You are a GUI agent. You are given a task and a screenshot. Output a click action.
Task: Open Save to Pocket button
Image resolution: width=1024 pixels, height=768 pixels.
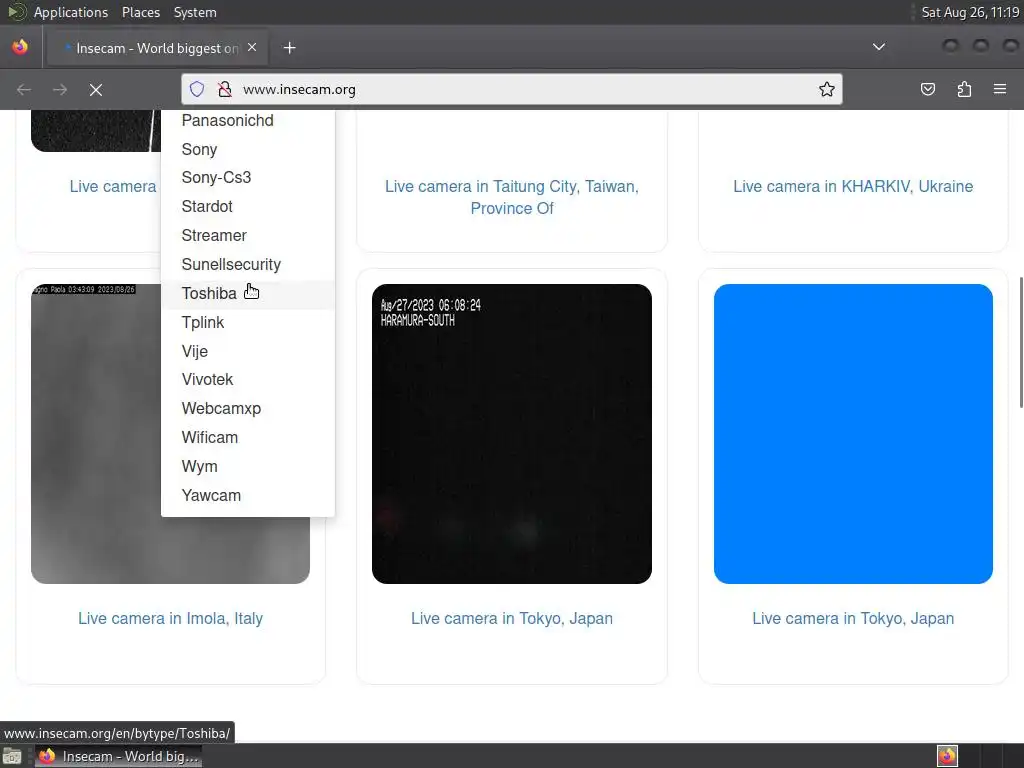coord(928,89)
